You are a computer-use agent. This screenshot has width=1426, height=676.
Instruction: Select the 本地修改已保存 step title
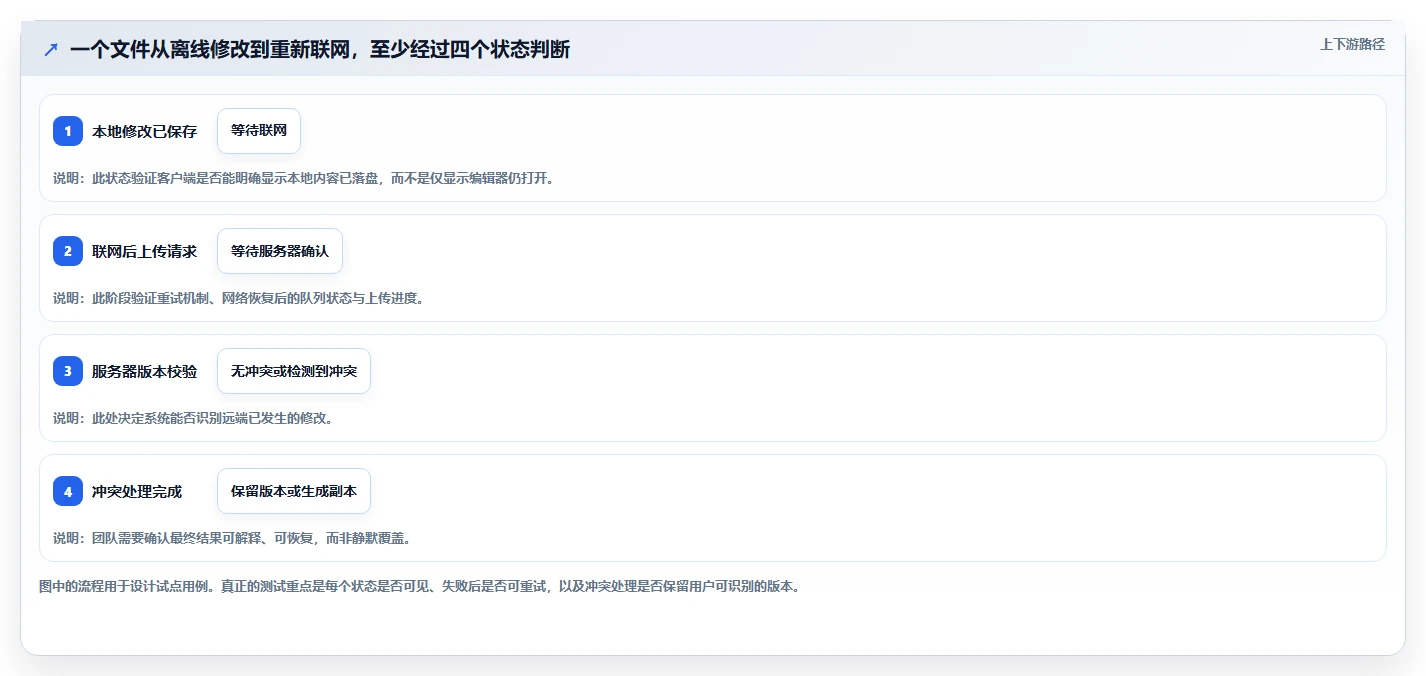(x=144, y=131)
